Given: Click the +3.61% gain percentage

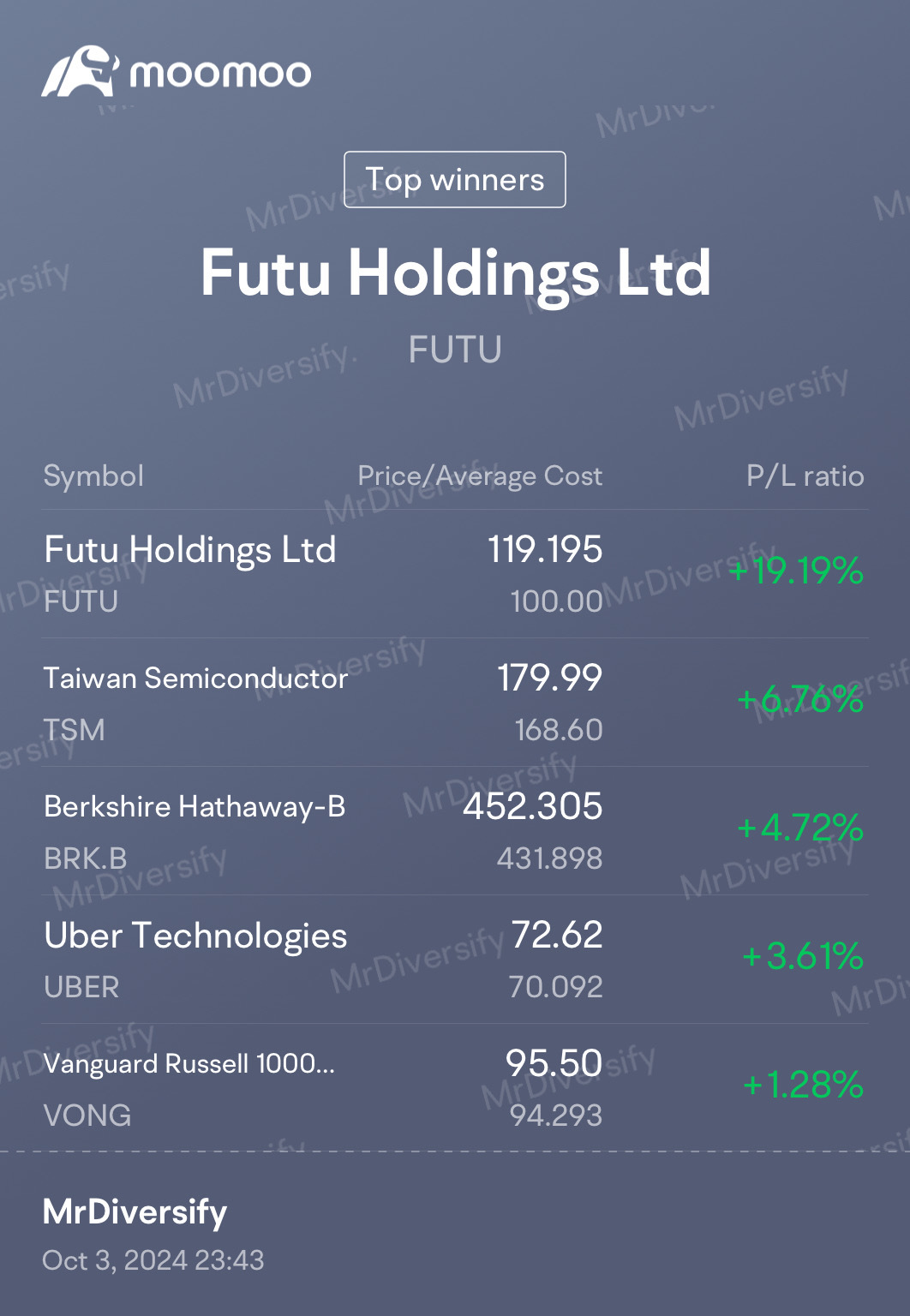Looking at the screenshot, I should click(x=803, y=957).
